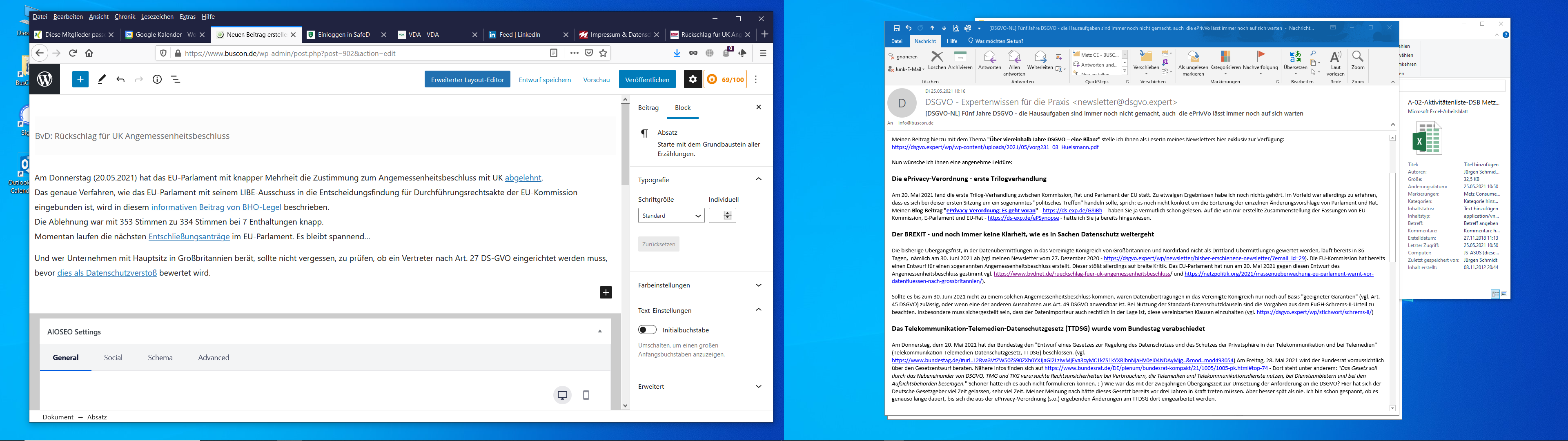
Task: Click Als ungelesen markieren in Outlook
Action: click(1193, 63)
